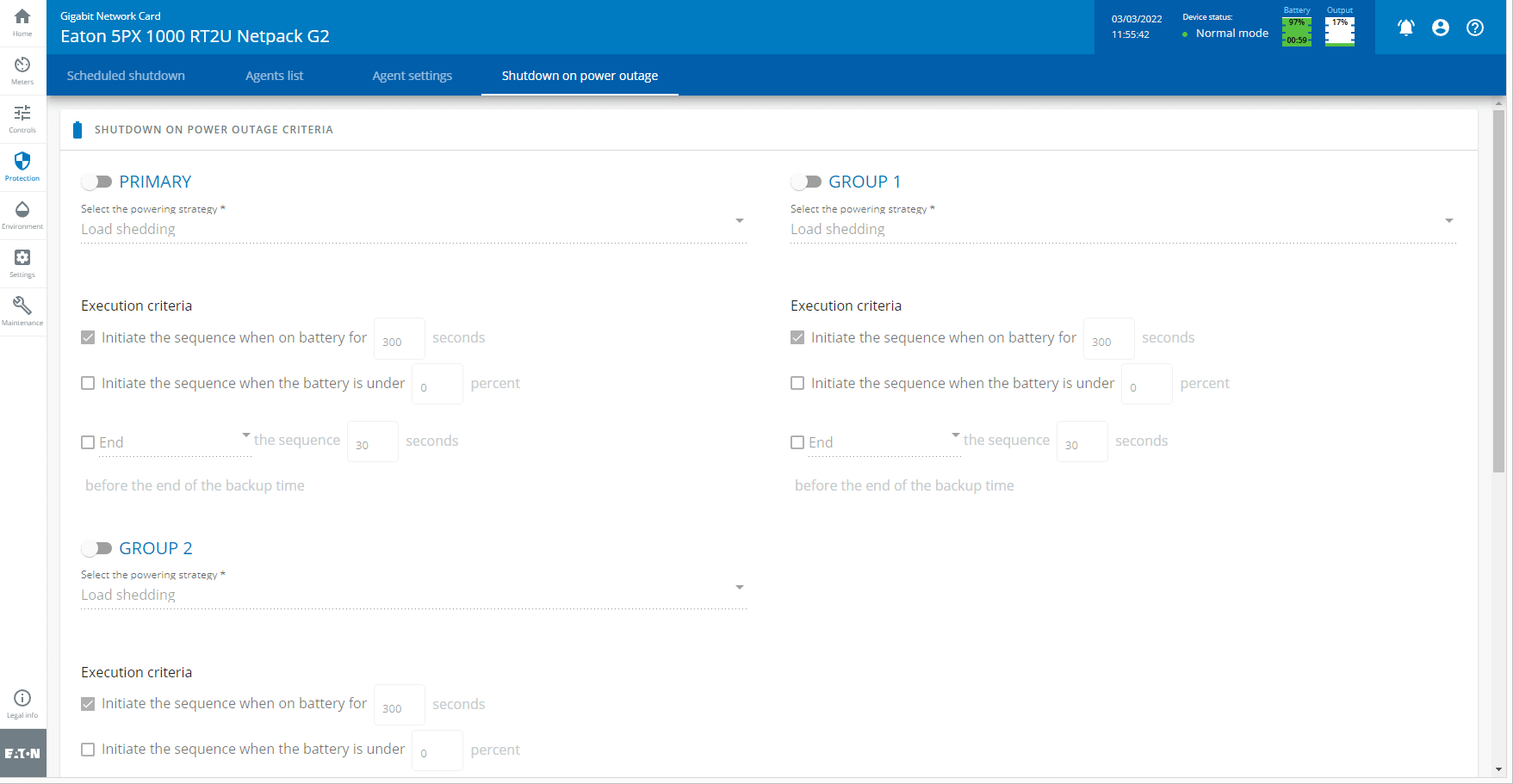Uncheck GROUP 2 on battery for seconds checkbox
Image resolution: width=1513 pixels, height=784 pixels.
[x=88, y=704]
